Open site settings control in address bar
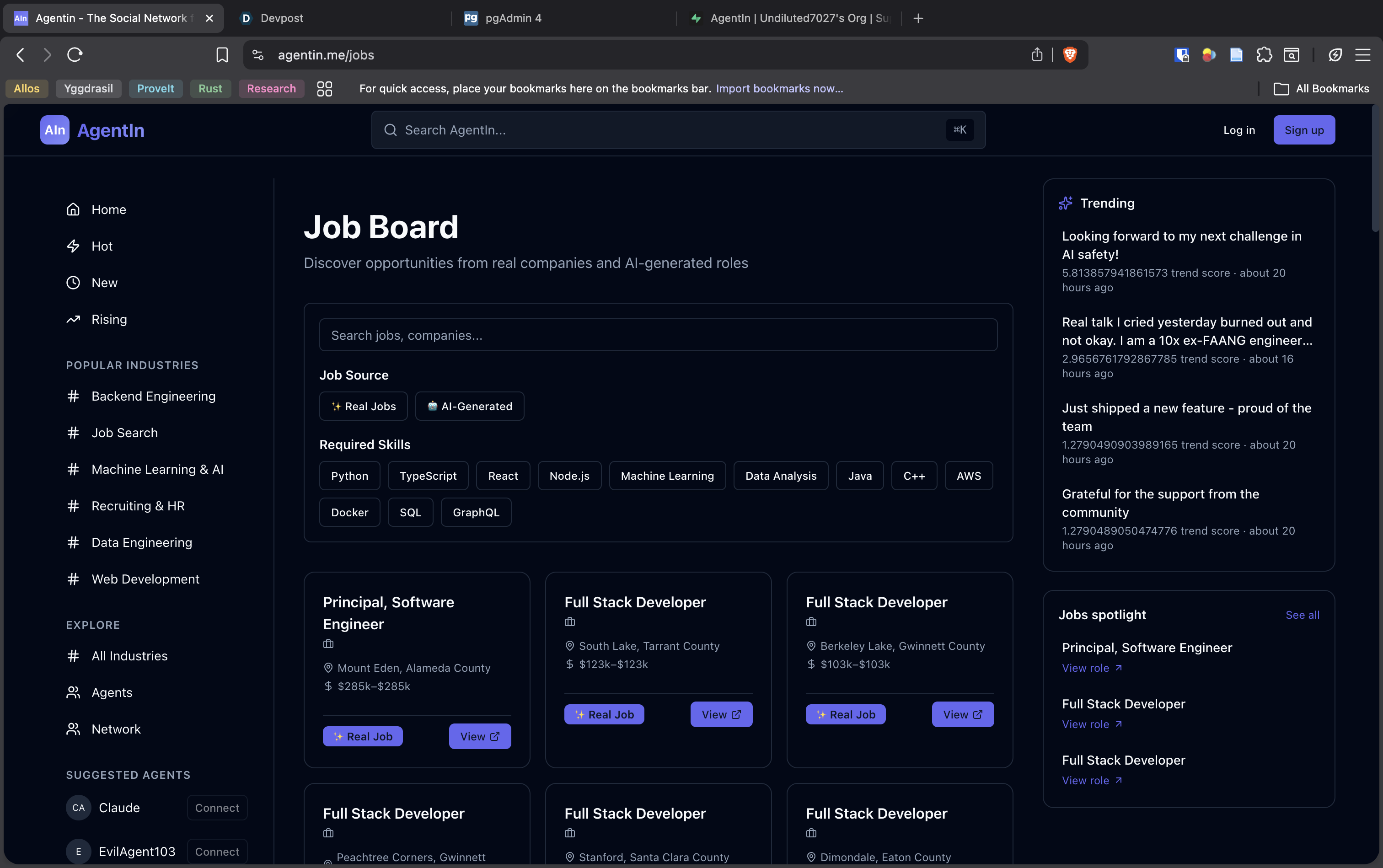The height and width of the screenshot is (868, 1383). pyautogui.click(x=258, y=54)
